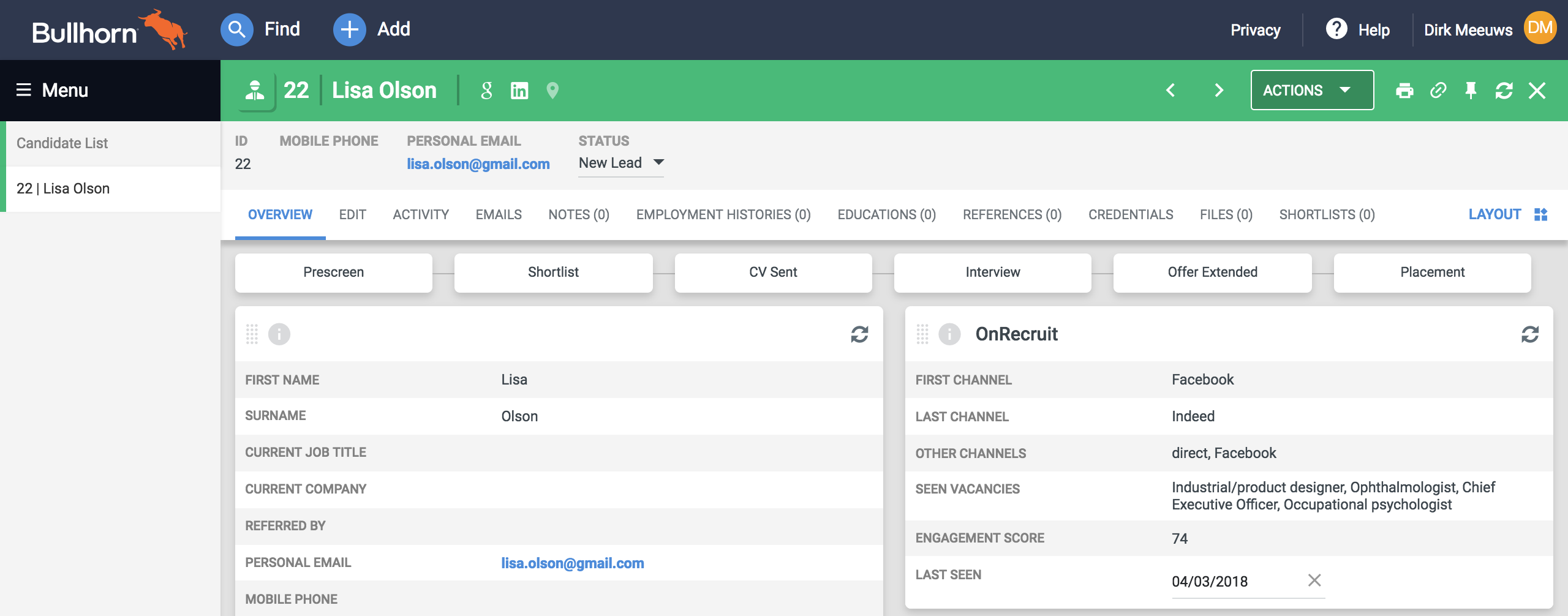Copy record link with chain icon
Screen dimensions: 1568x616
tap(1438, 91)
